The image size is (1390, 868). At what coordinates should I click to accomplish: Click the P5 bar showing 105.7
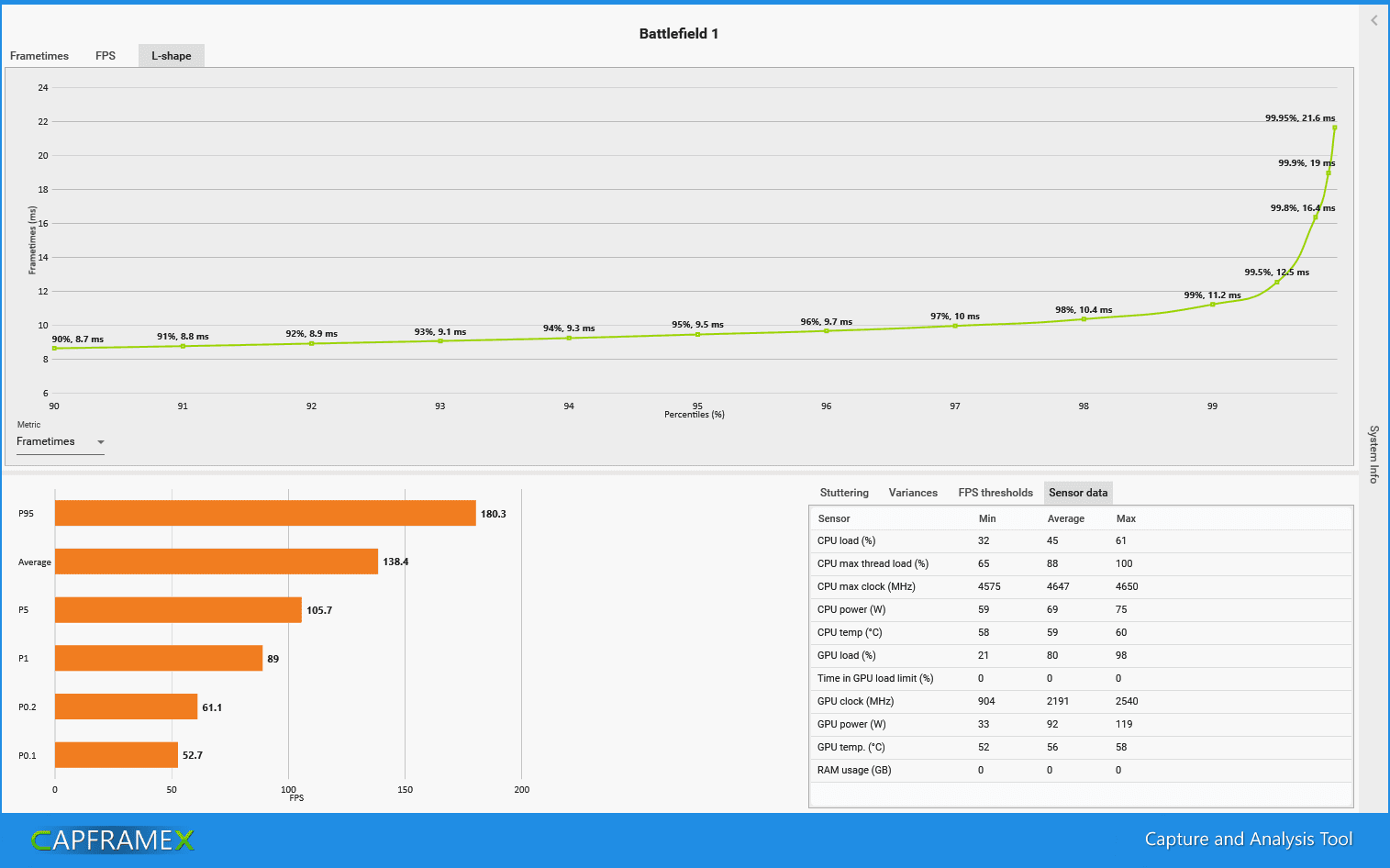point(178,610)
